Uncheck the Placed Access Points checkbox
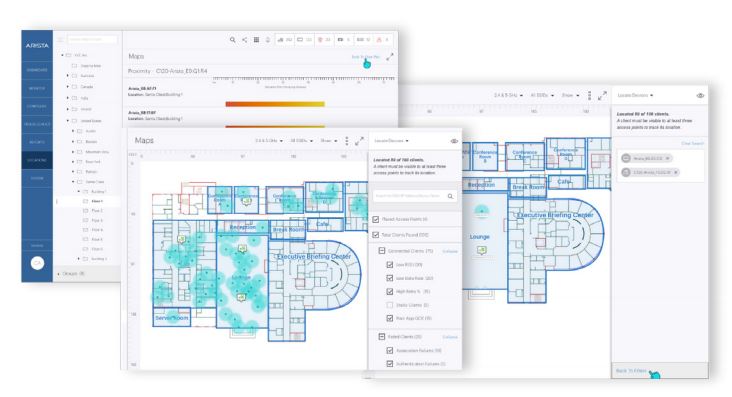 click(x=376, y=219)
